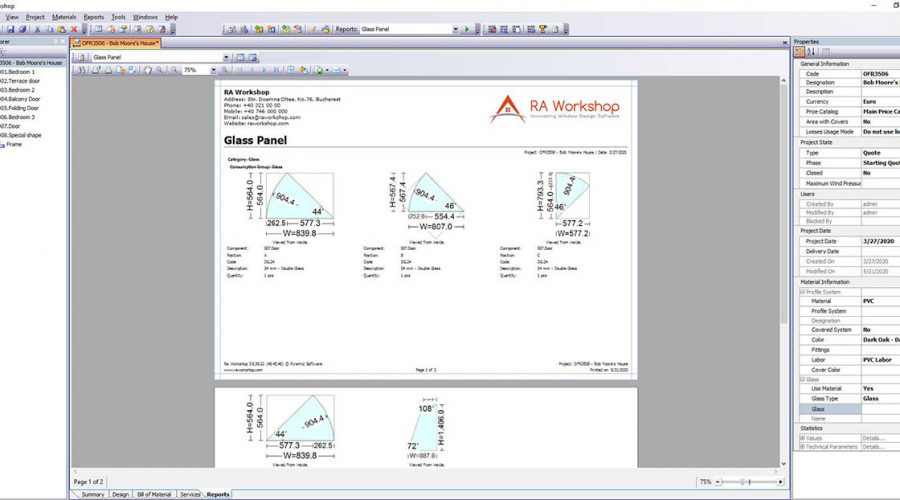Click the Glass Type property row
This screenshot has height=500, width=900.
[849, 398]
